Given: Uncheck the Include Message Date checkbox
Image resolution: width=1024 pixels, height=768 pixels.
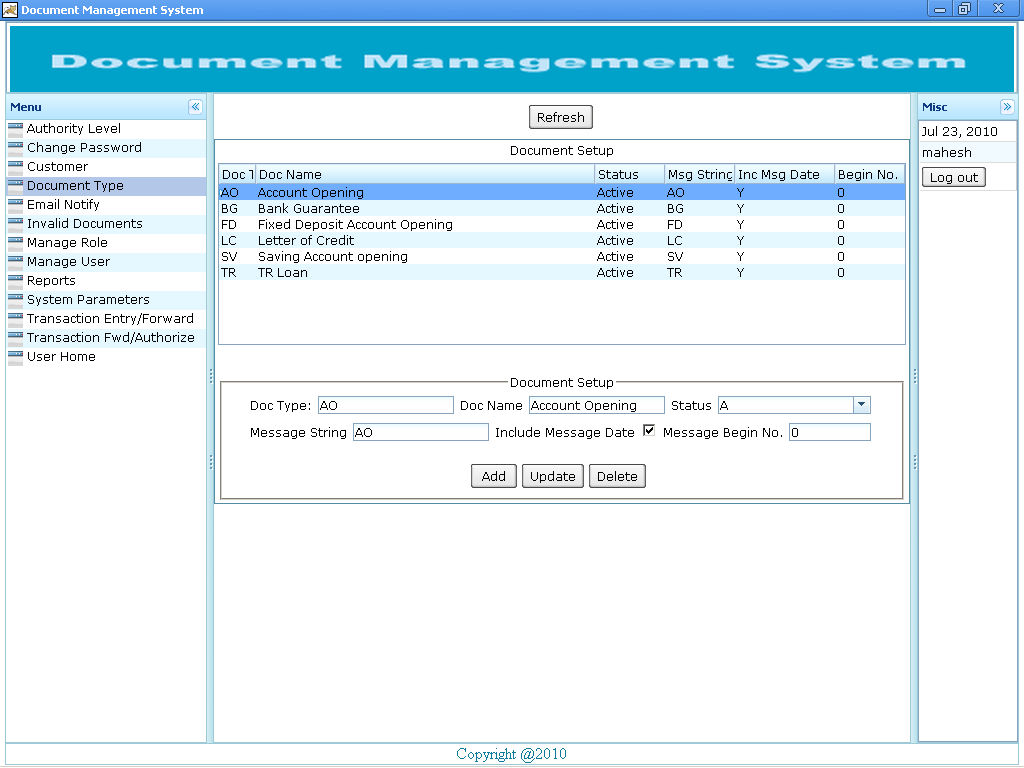Looking at the screenshot, I should (x=649, y=430).
